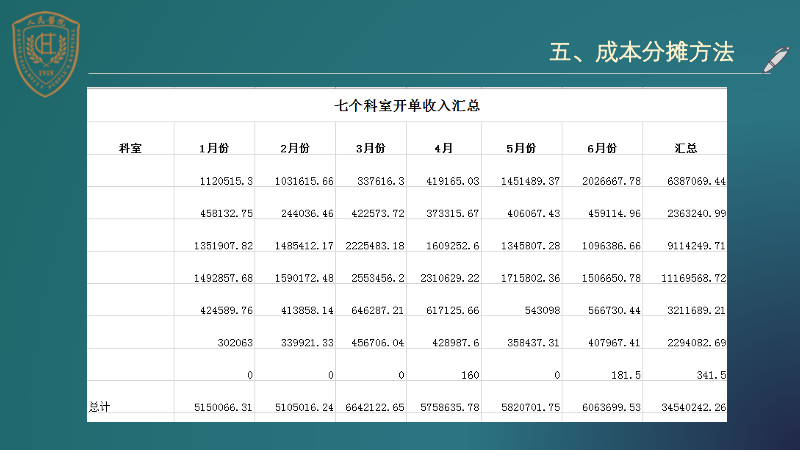Click the 1月份 column header
The width and height of the screenshot is (800, 450).
click(x=214, y=148)
